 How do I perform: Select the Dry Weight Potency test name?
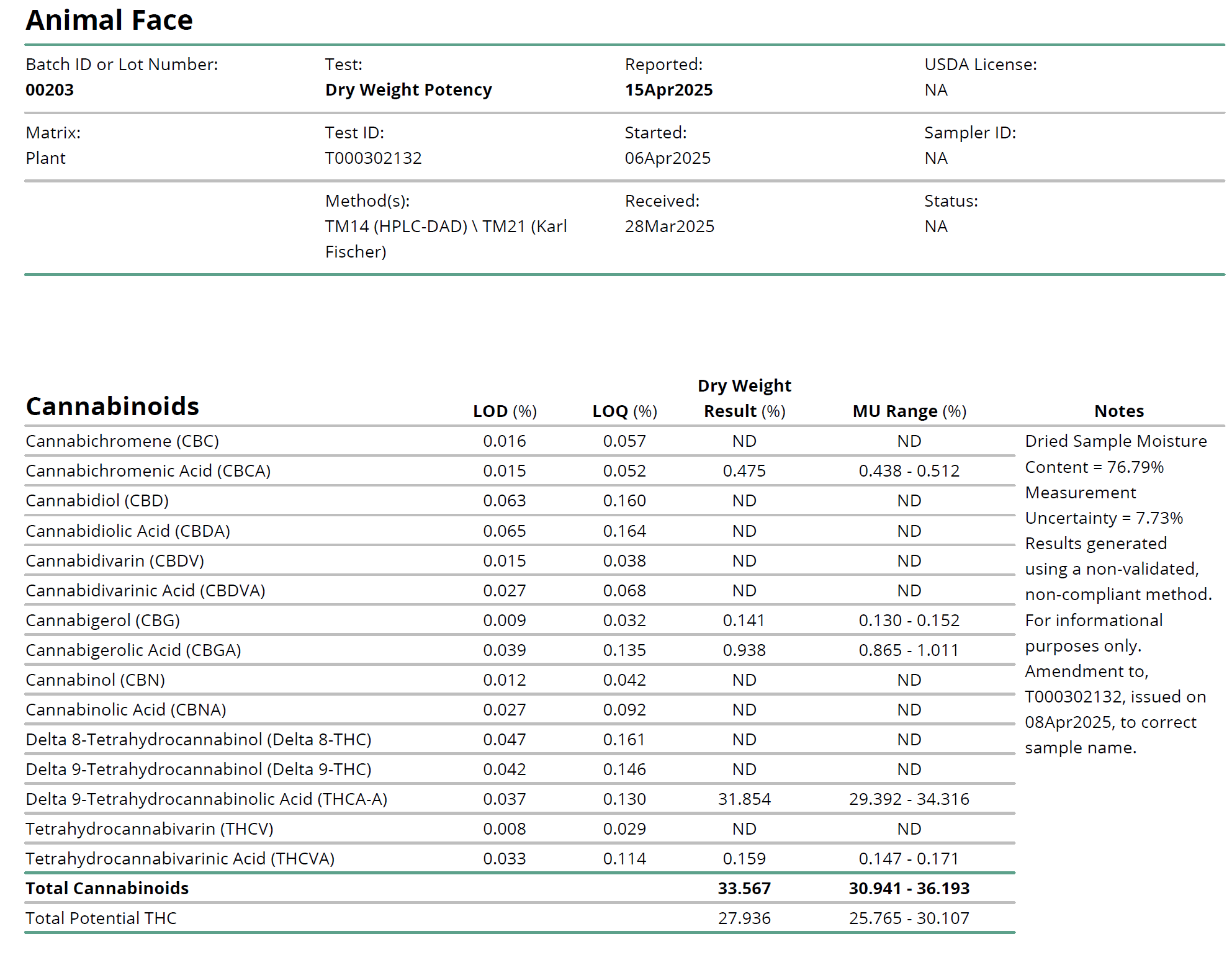coord(408,90)
